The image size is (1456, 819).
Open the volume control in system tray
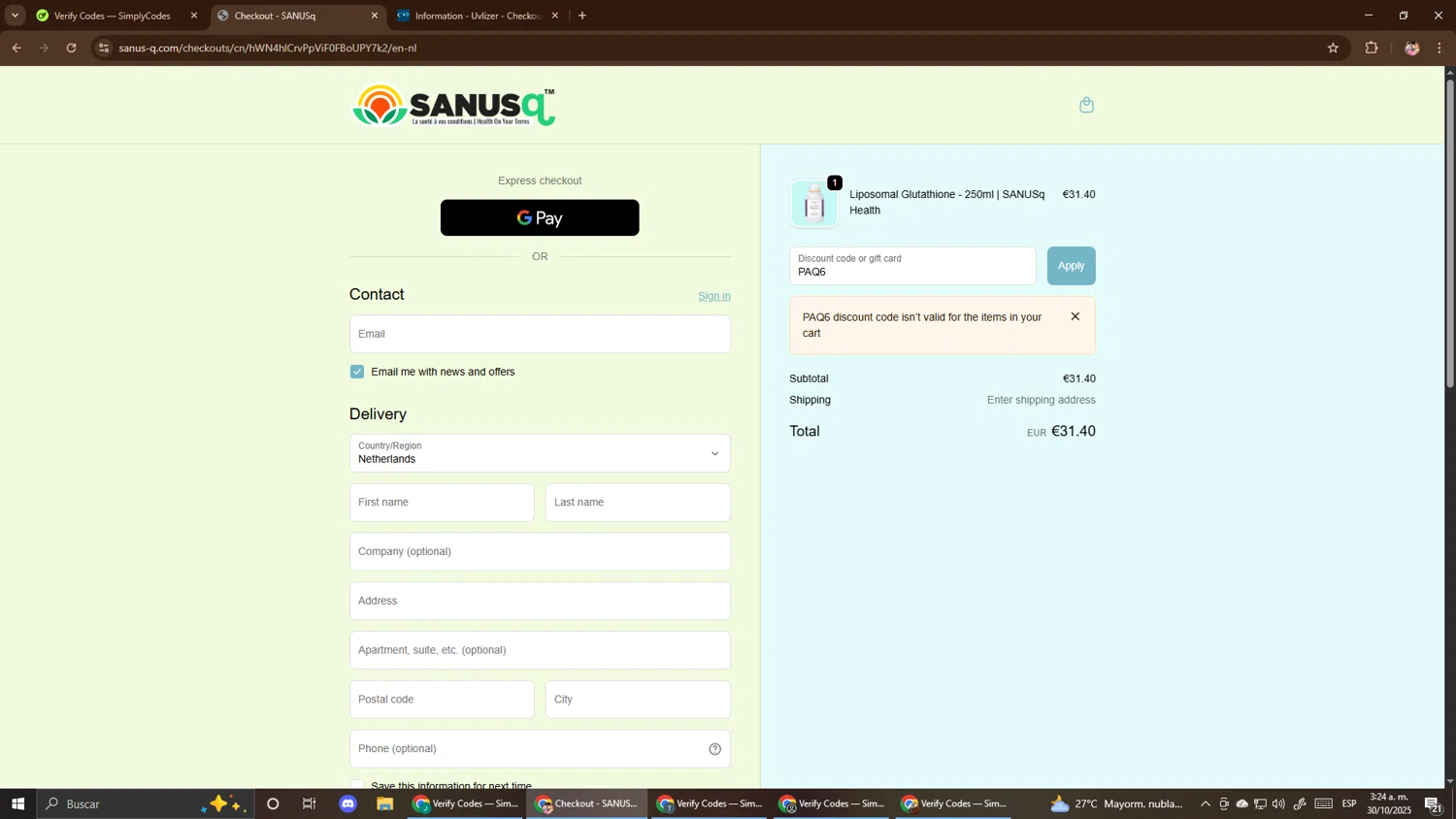pyautogui.click(x=1278, y=803)
